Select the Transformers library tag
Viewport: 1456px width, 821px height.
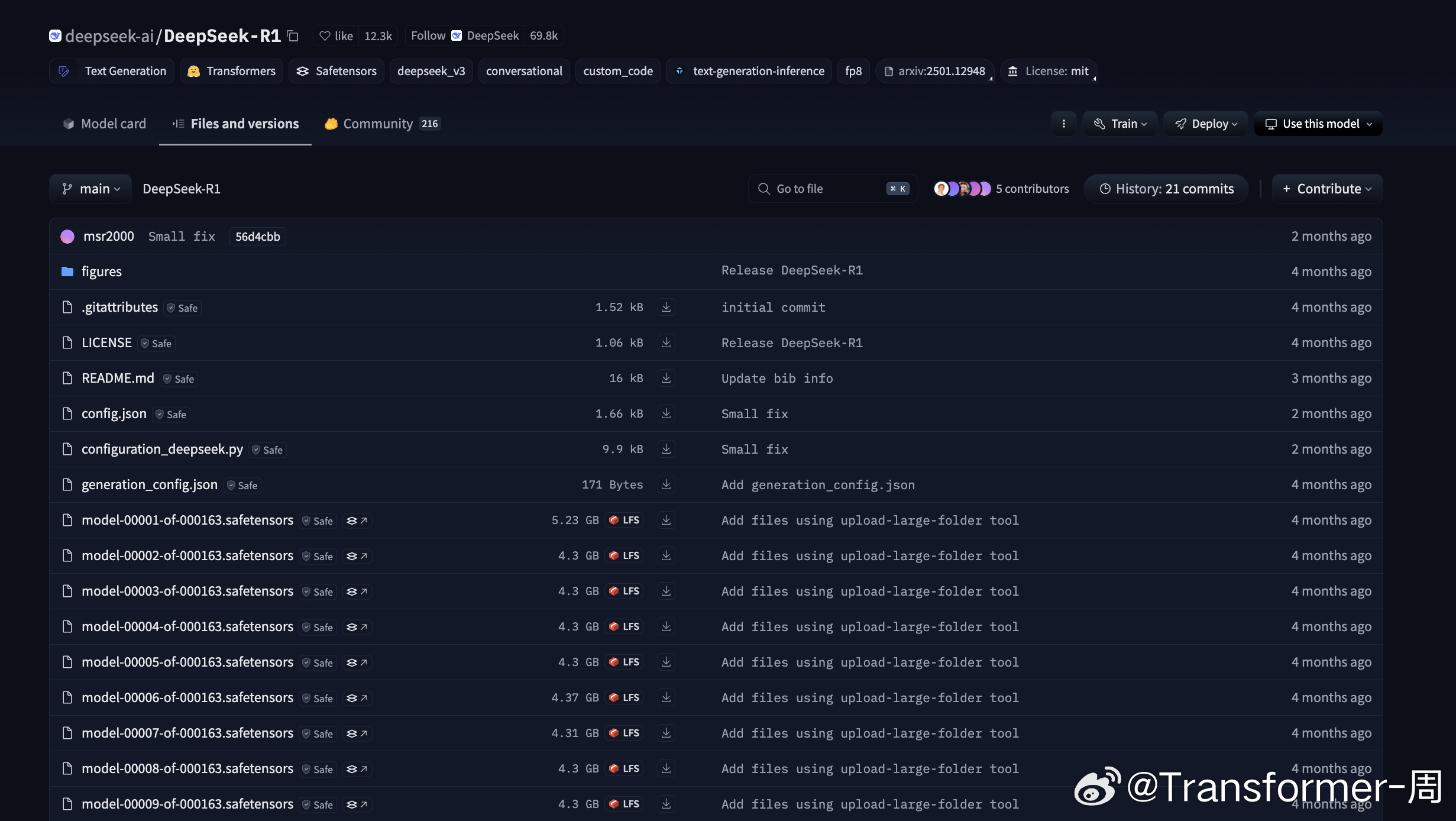[x=231, y=71]
